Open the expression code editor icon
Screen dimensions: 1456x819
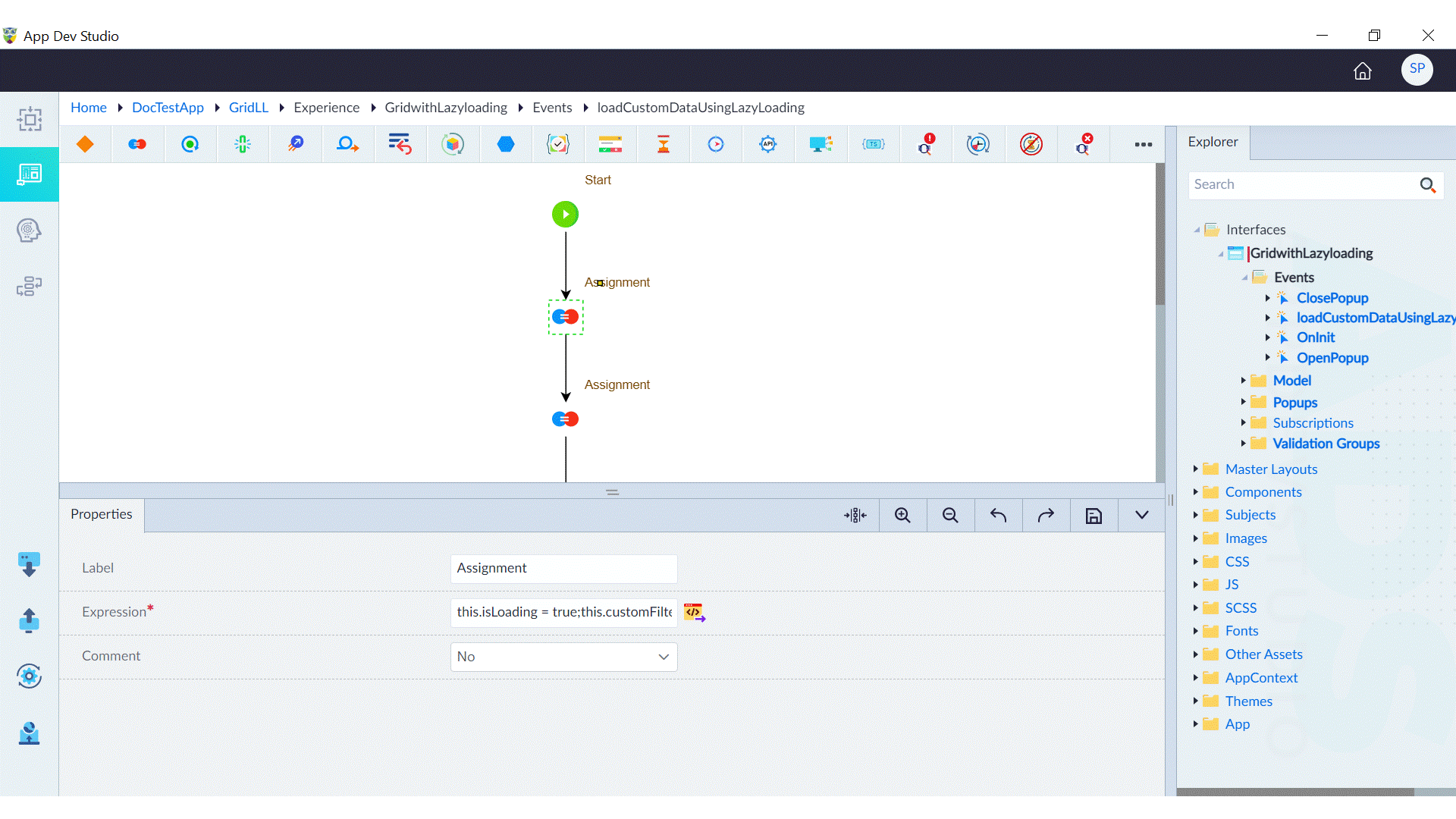pyautogui.click(x=695, y=612)
